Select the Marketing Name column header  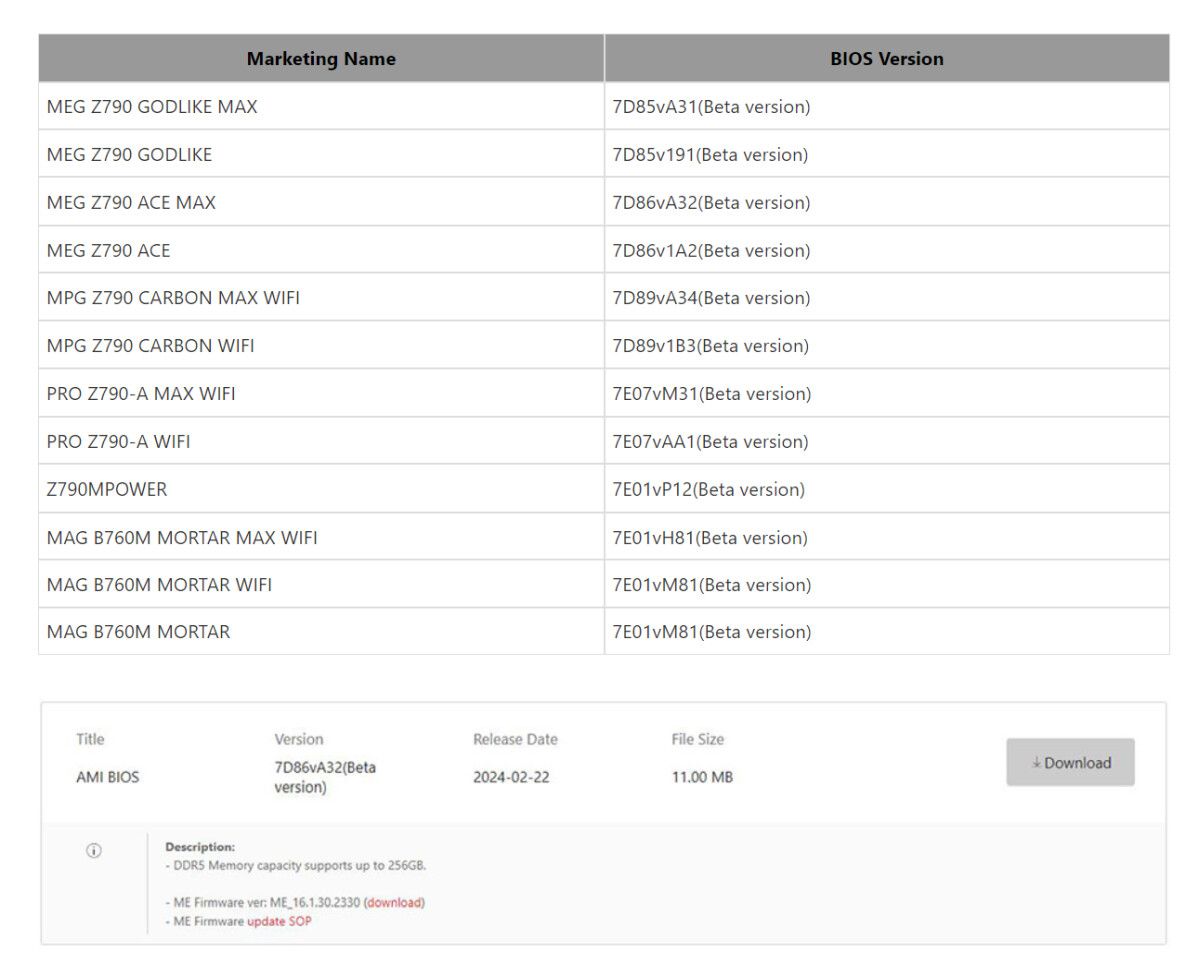coord(320,58)
